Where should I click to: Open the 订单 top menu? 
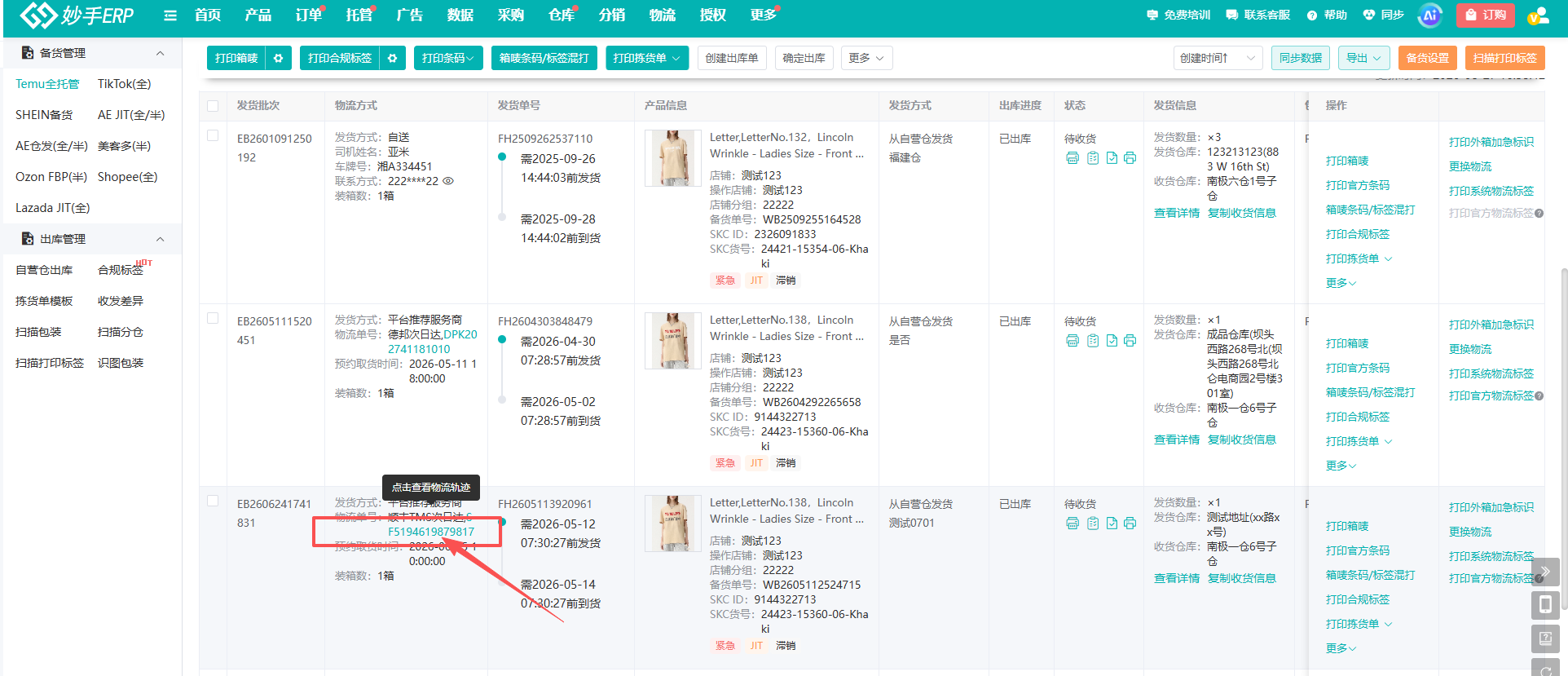point(309,15)
